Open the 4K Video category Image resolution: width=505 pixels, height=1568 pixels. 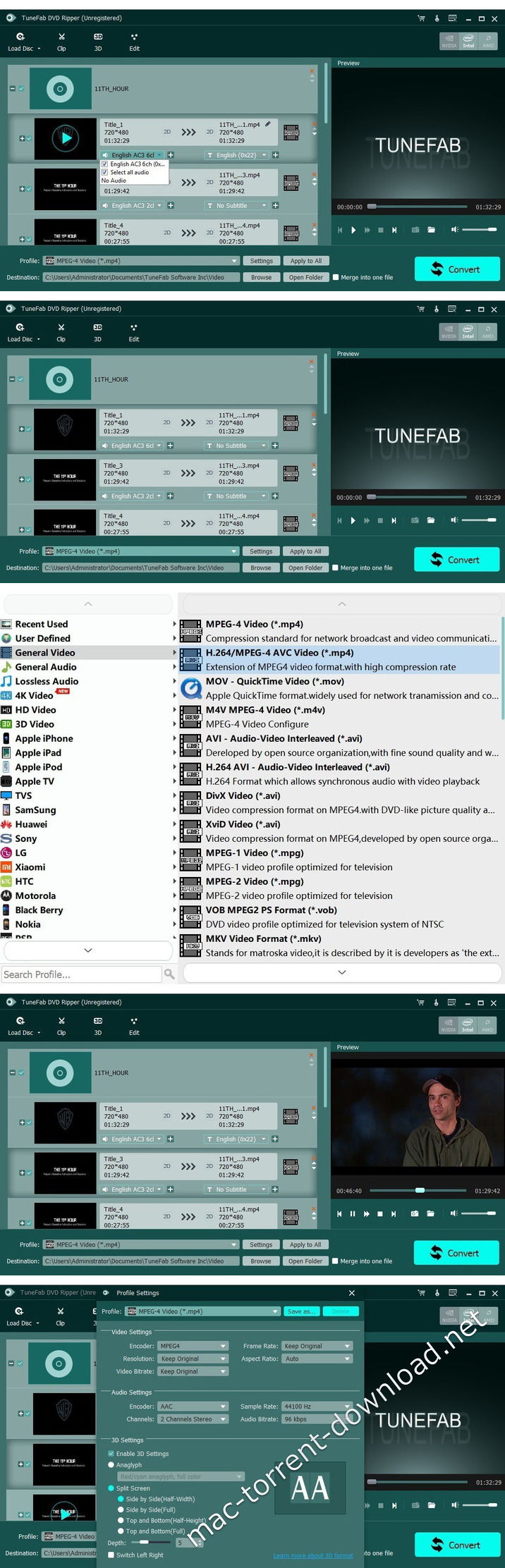33,695
